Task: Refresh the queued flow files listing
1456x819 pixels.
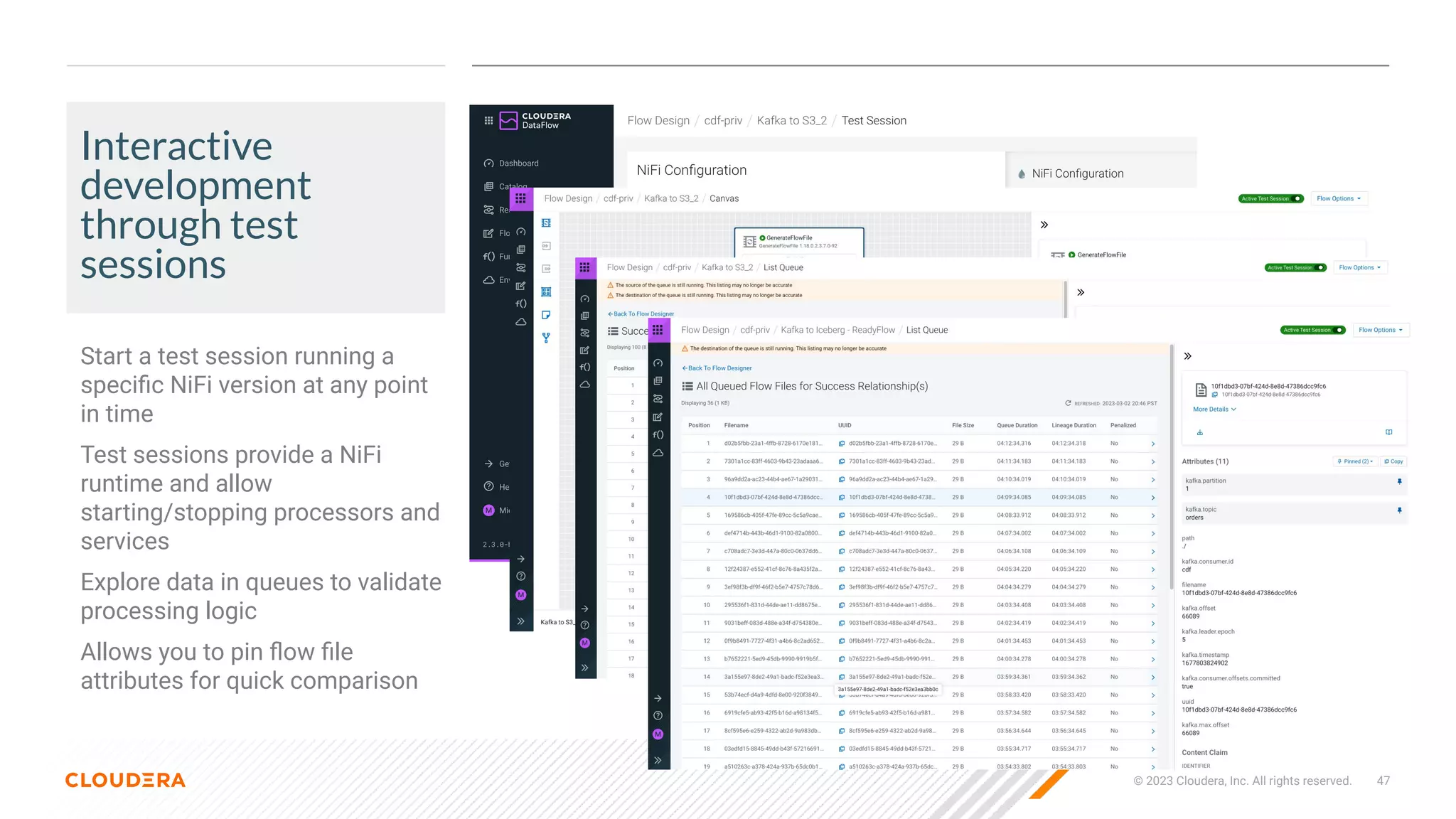Action: pos(1068,403)
